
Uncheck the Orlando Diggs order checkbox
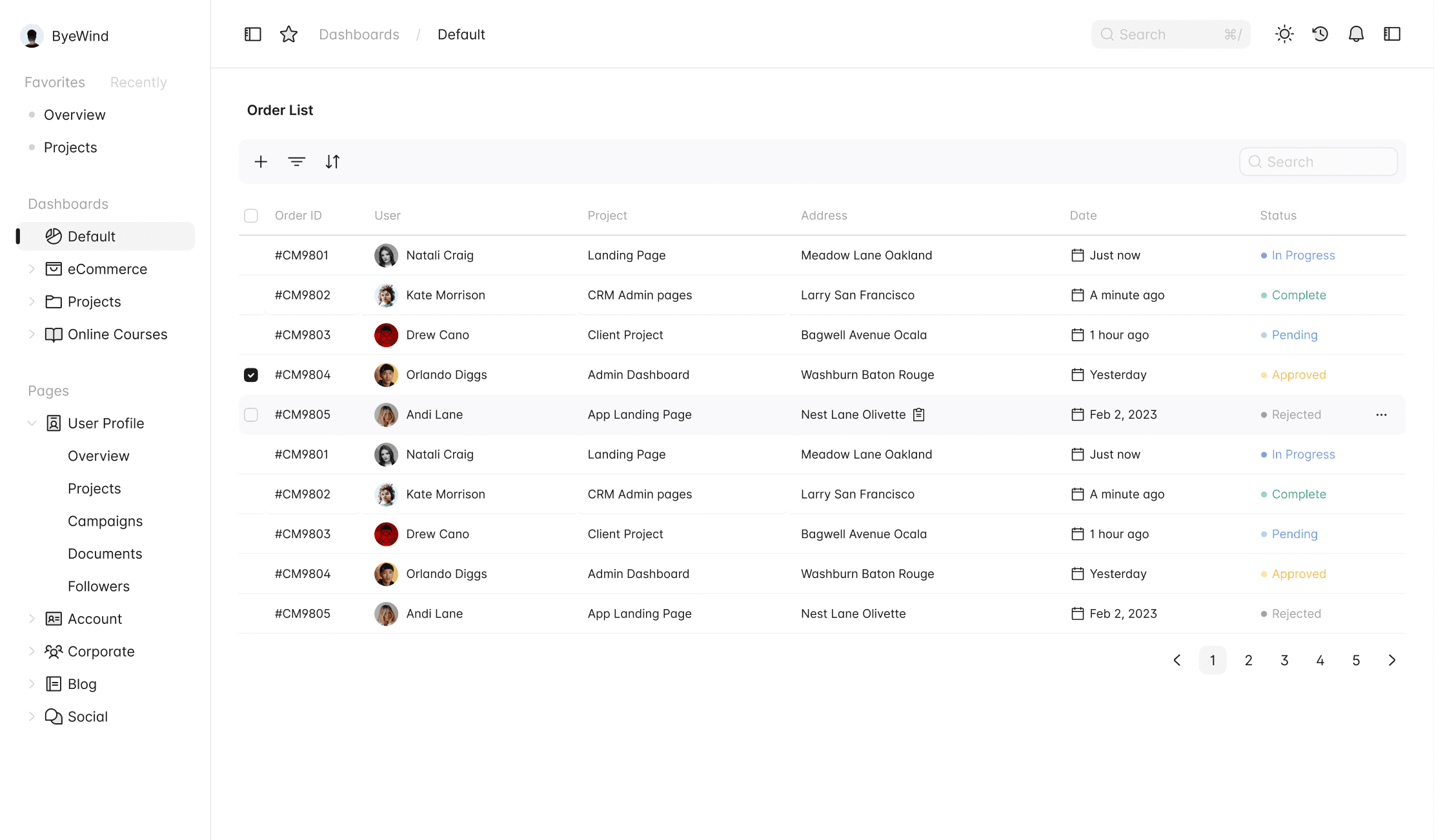click(x=251, y=375)
